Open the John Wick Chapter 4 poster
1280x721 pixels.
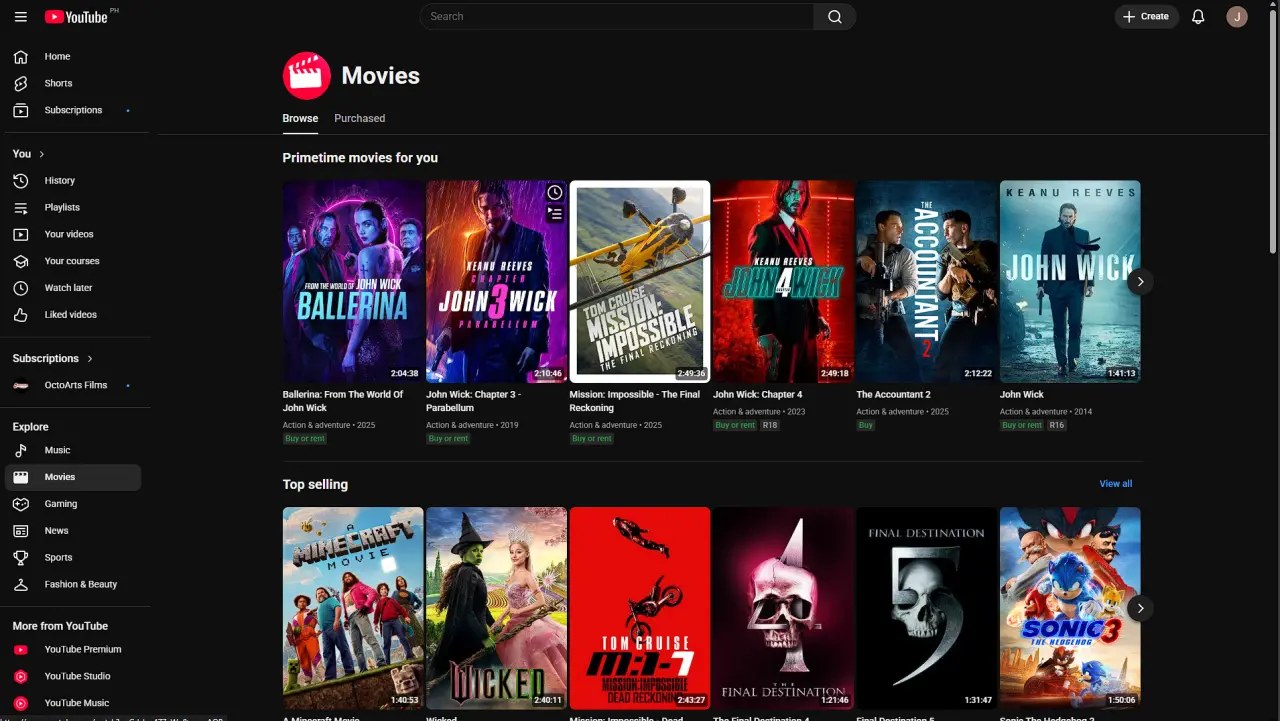click(783, 282)
